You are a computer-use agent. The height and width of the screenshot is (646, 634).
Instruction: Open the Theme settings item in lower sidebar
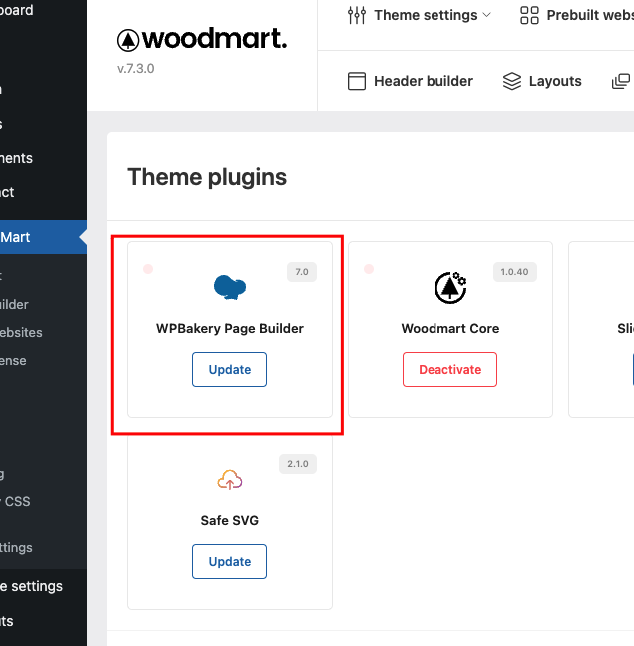(31, 586)
